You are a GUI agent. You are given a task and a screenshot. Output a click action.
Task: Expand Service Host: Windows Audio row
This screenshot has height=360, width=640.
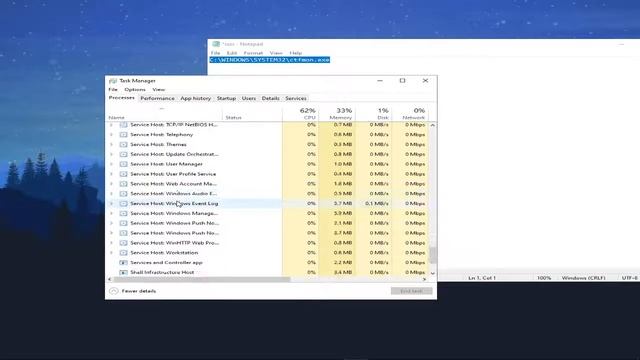tap(111, 193)
